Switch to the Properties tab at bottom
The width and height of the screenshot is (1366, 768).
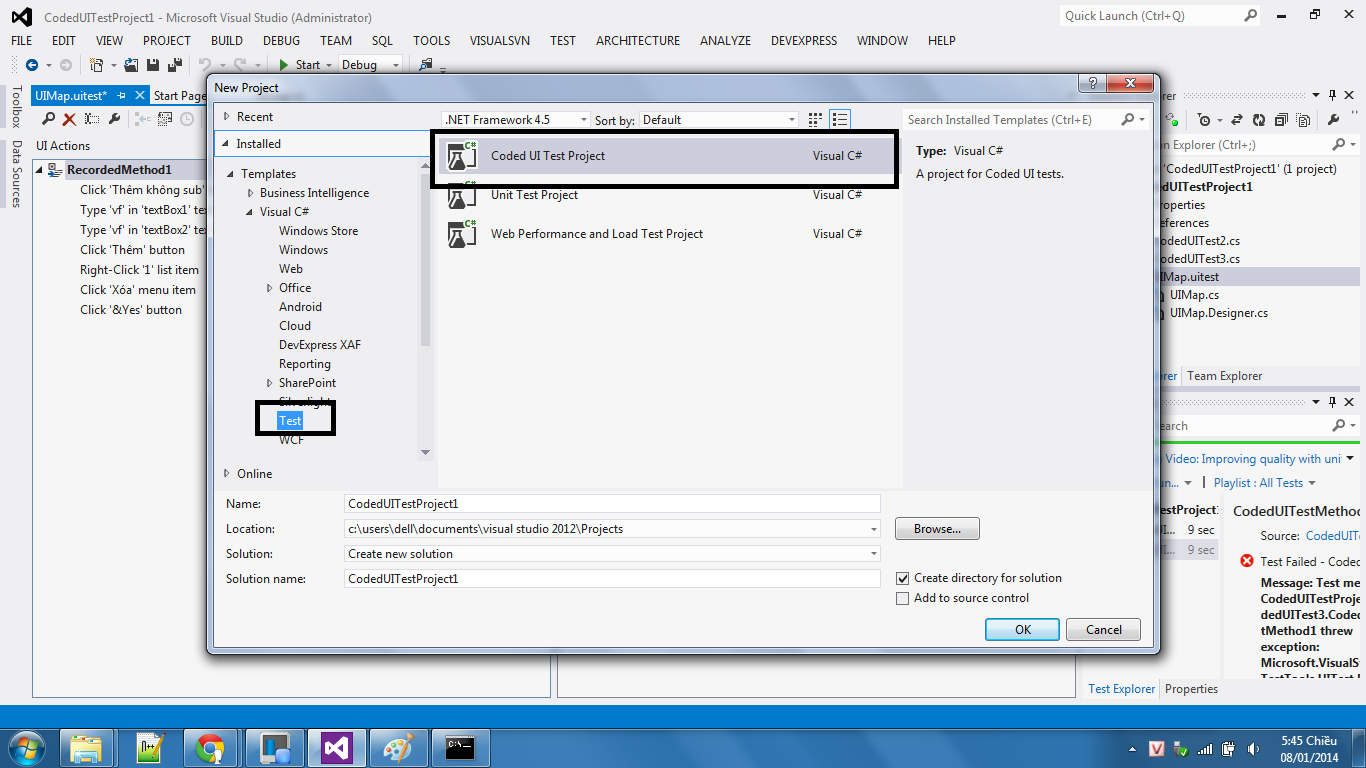pyautogui.click(x=1191, y=688)
